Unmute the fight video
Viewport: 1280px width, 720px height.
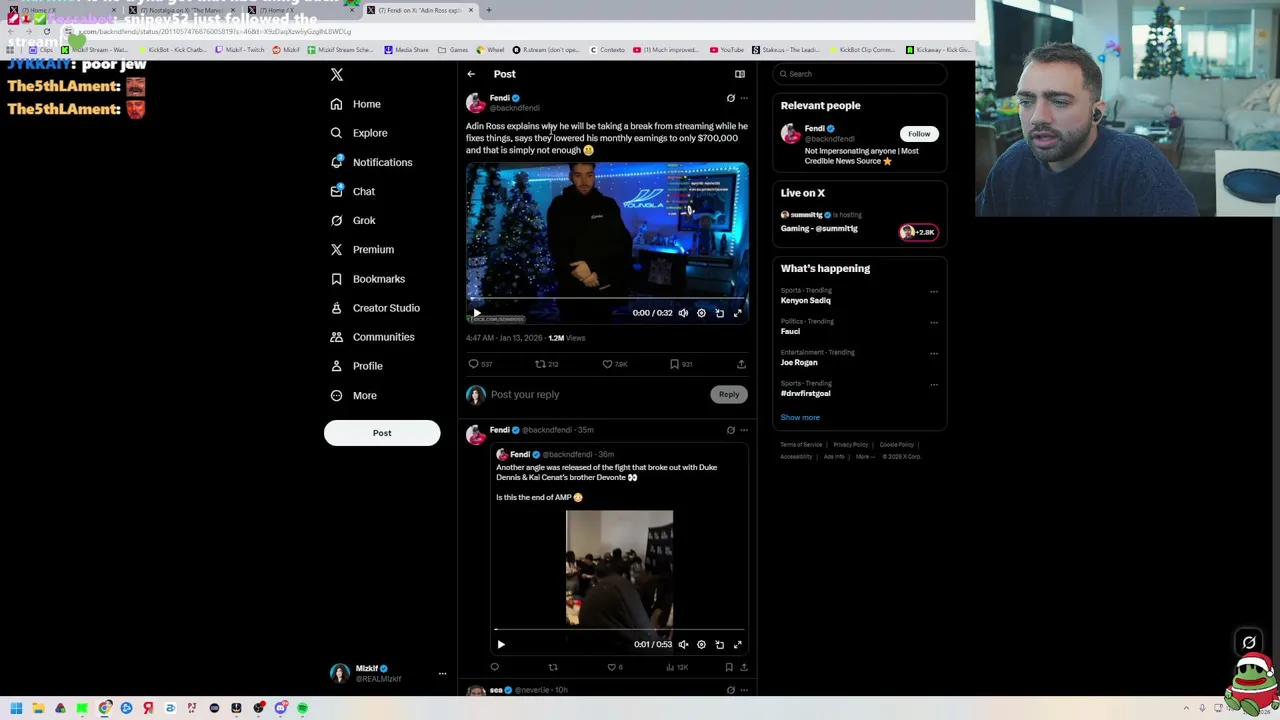683,645
